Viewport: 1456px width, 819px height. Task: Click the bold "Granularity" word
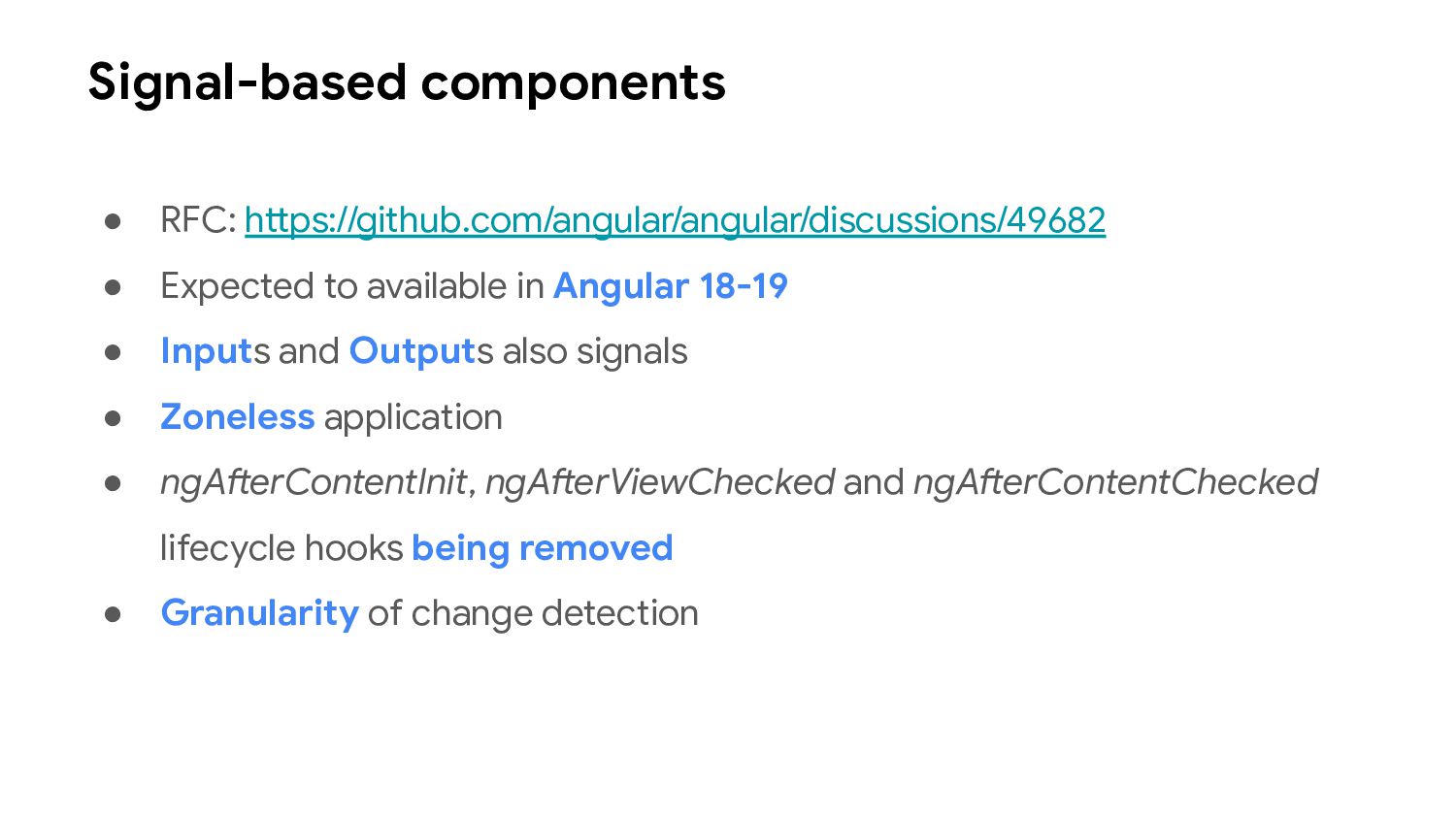click(x=259, y=613)
